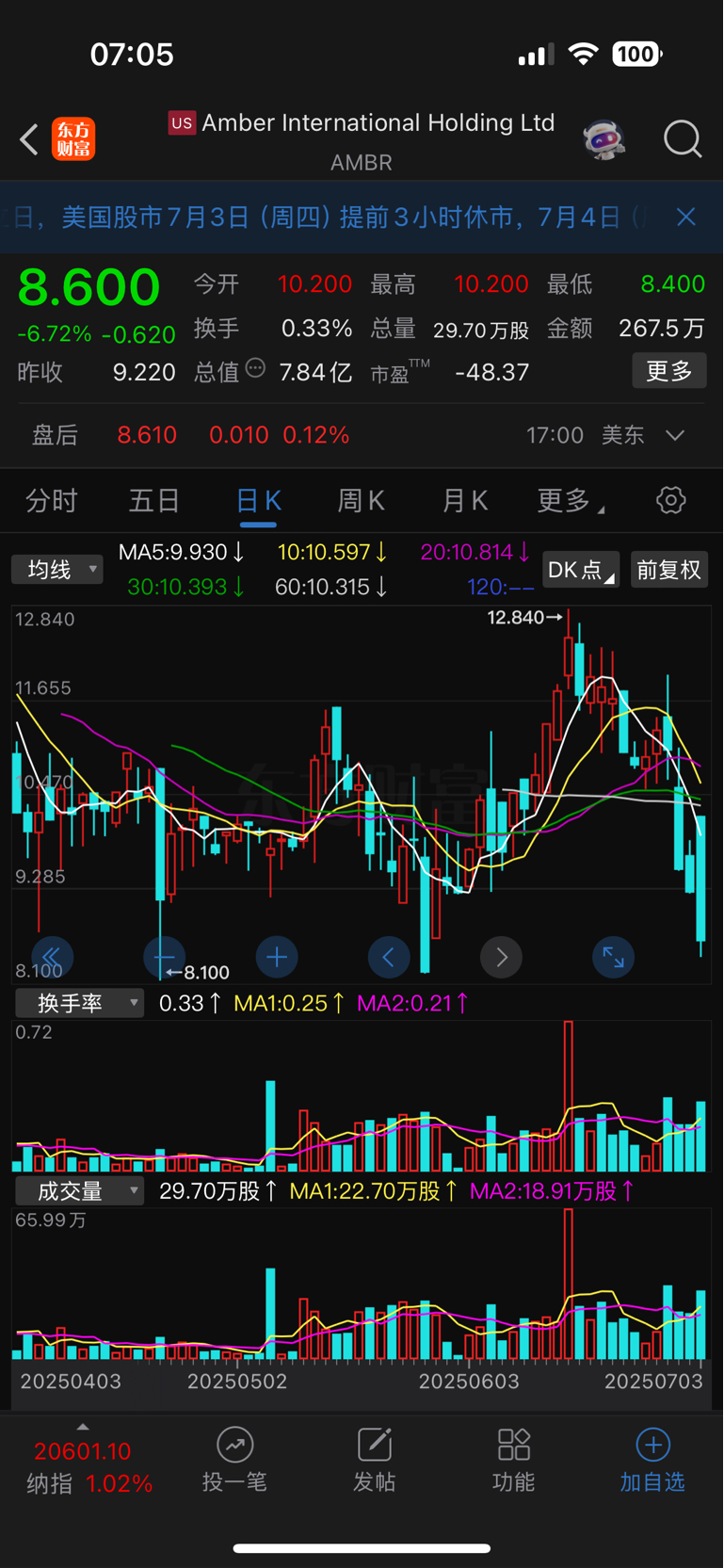Screen dimensions: 724x1568
Task: Select the 日K tab
Action: pyautogui.click(x=258, y=500)
